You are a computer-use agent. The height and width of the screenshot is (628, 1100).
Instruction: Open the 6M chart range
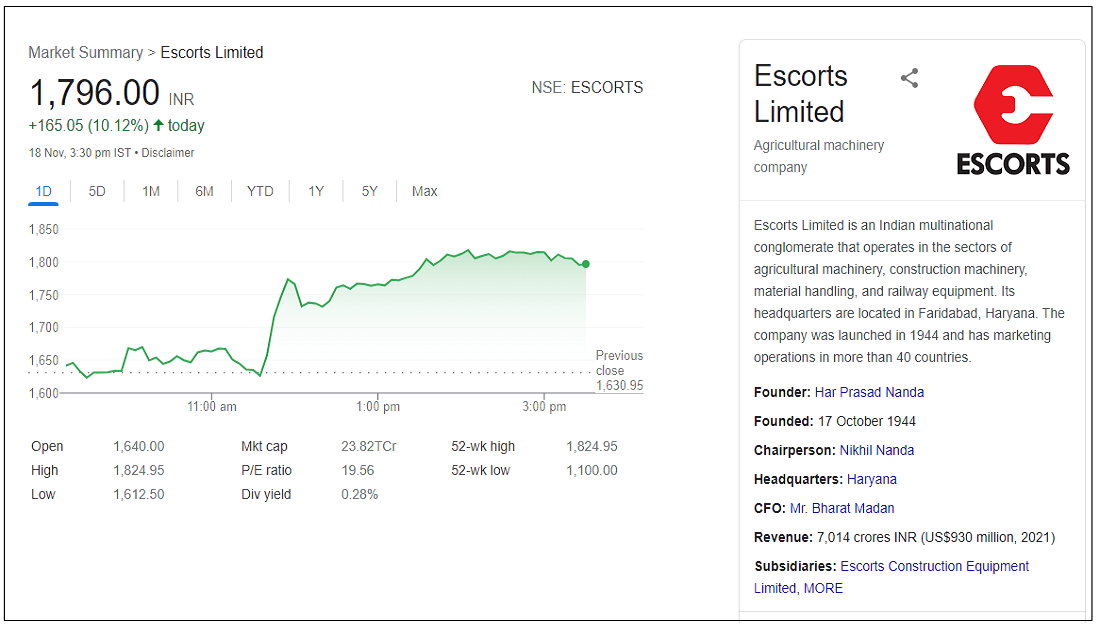tap(204, 191)
